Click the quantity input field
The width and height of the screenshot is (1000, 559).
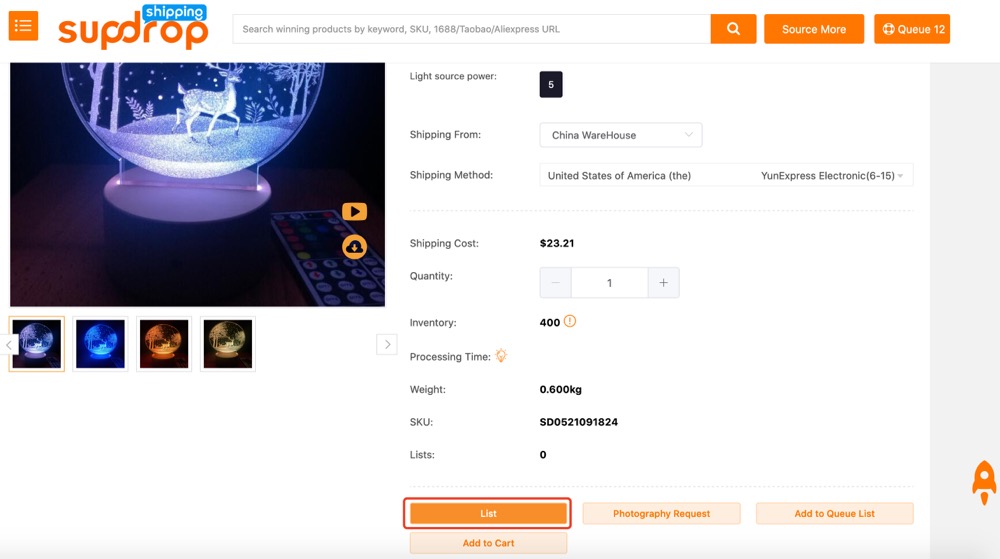(610, 282)
